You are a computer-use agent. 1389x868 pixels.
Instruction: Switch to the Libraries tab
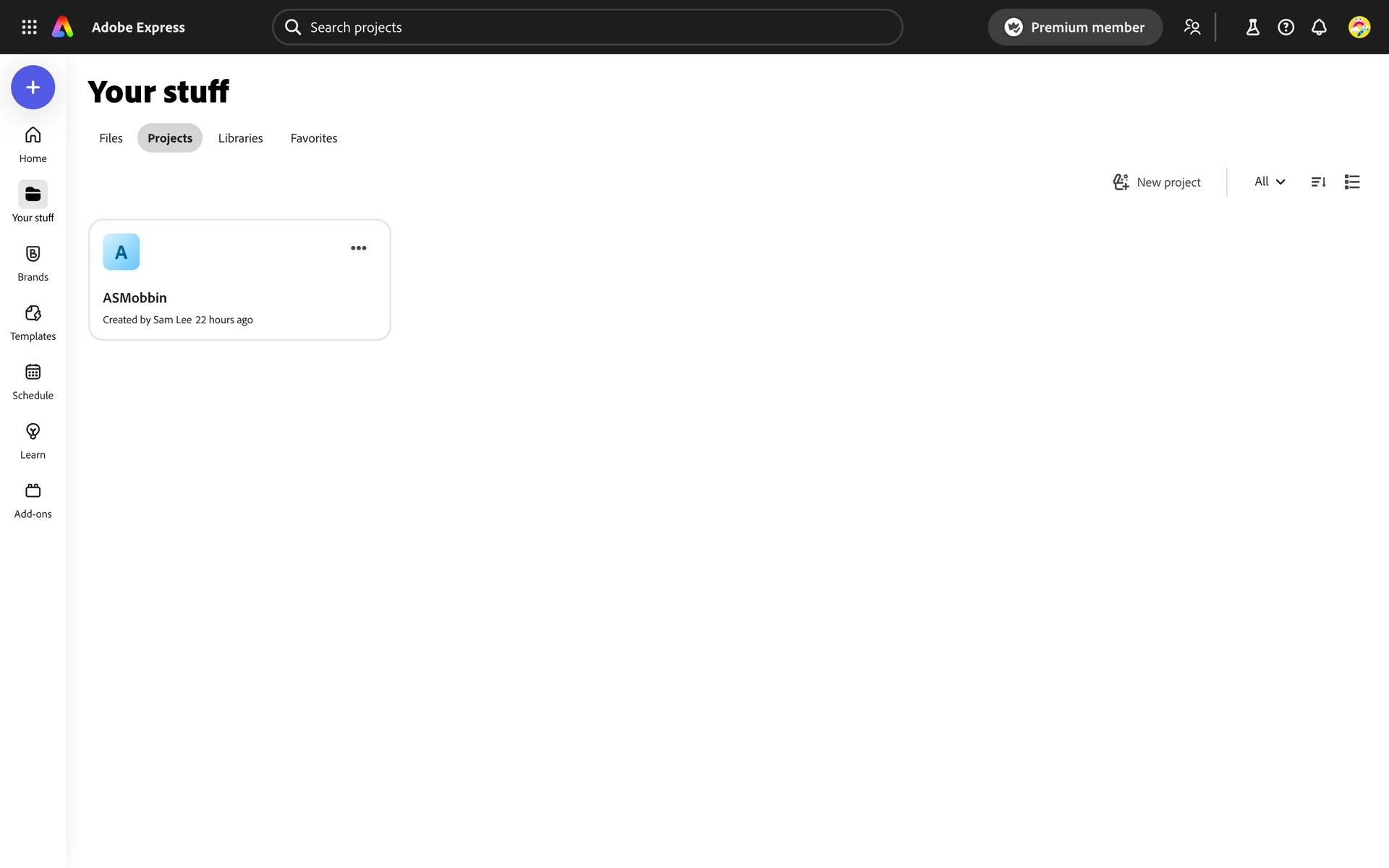click(x=240, y=138)
